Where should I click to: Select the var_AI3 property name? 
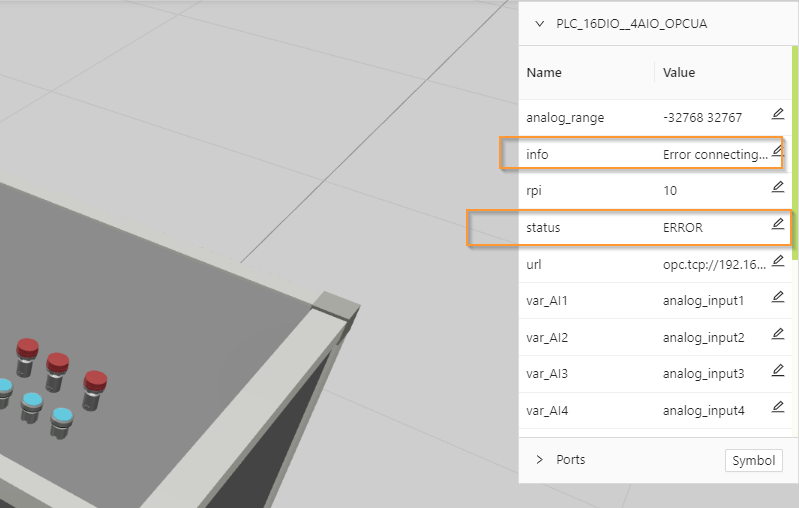(x=547, y=374)
